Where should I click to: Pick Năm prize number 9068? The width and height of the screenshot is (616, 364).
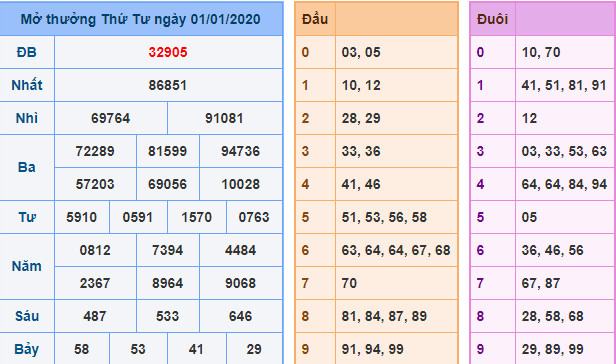240,283
